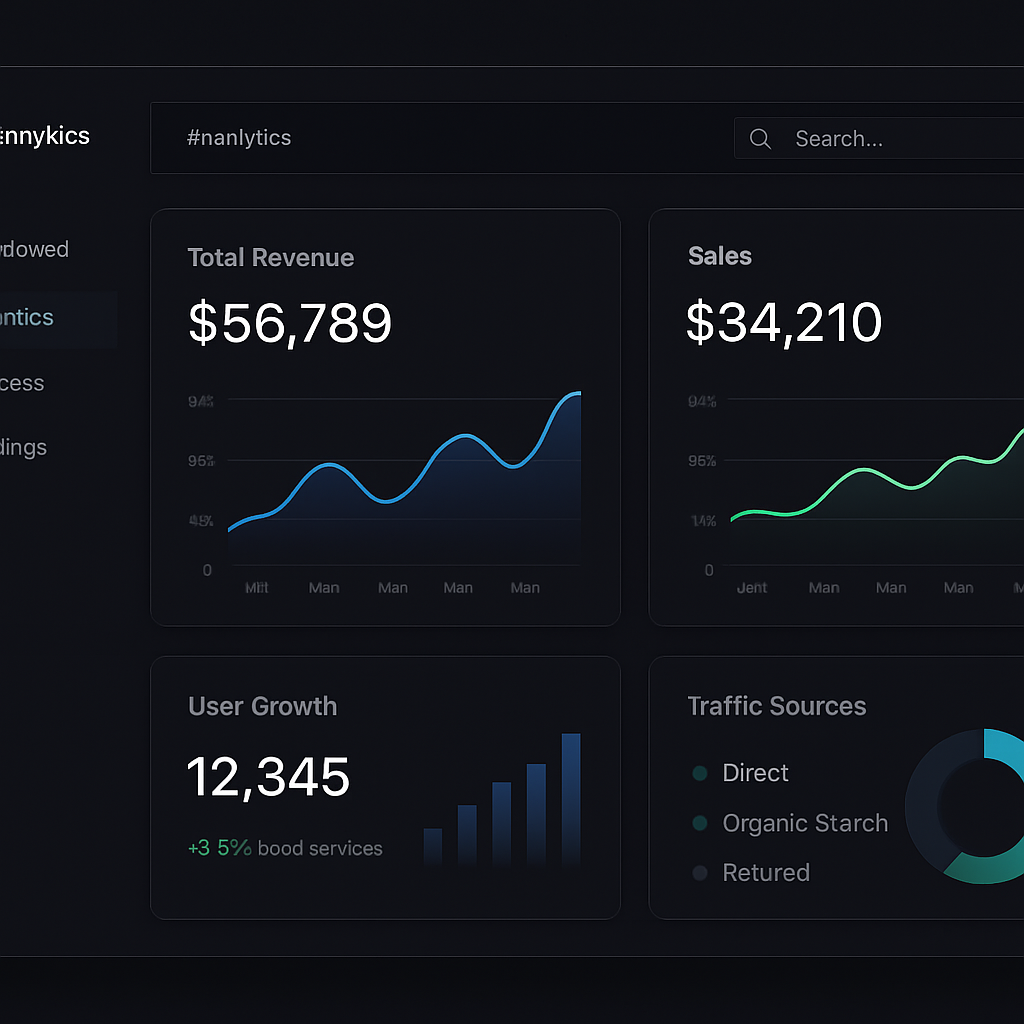Click the 12,345 user count
This screenshot has height=1024, width=1024.
click(x=268, y=776)
